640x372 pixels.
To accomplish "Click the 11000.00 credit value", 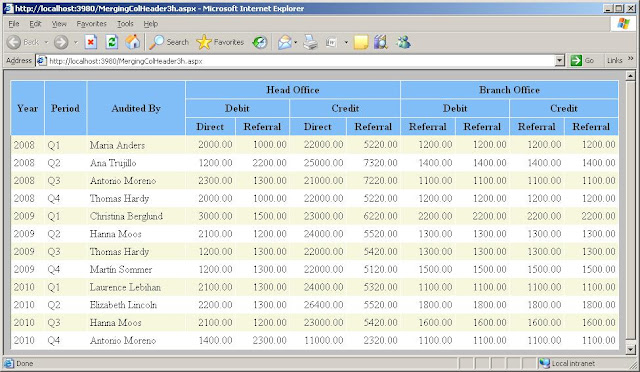I will 324,340.
